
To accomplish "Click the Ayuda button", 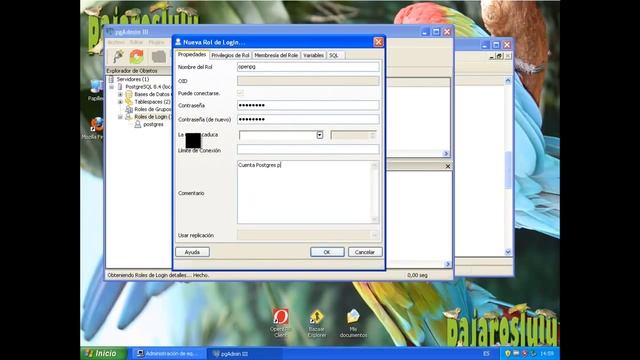I will point(193,252).
